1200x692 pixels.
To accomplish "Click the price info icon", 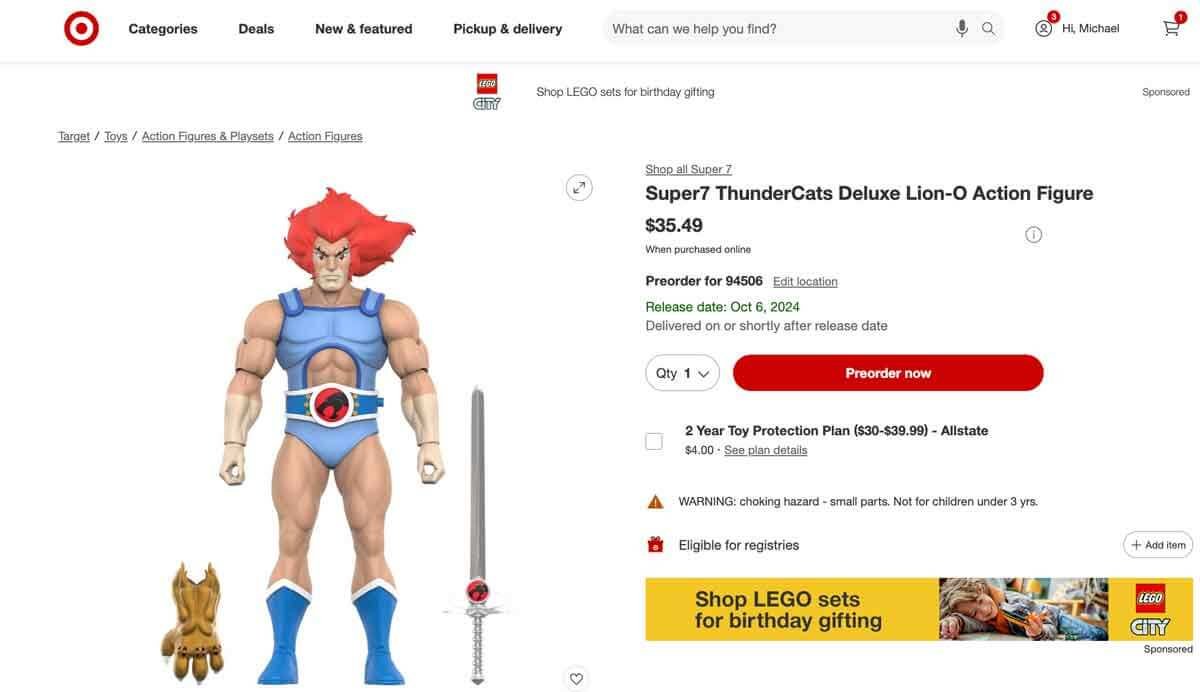I will pos(1034,235).
